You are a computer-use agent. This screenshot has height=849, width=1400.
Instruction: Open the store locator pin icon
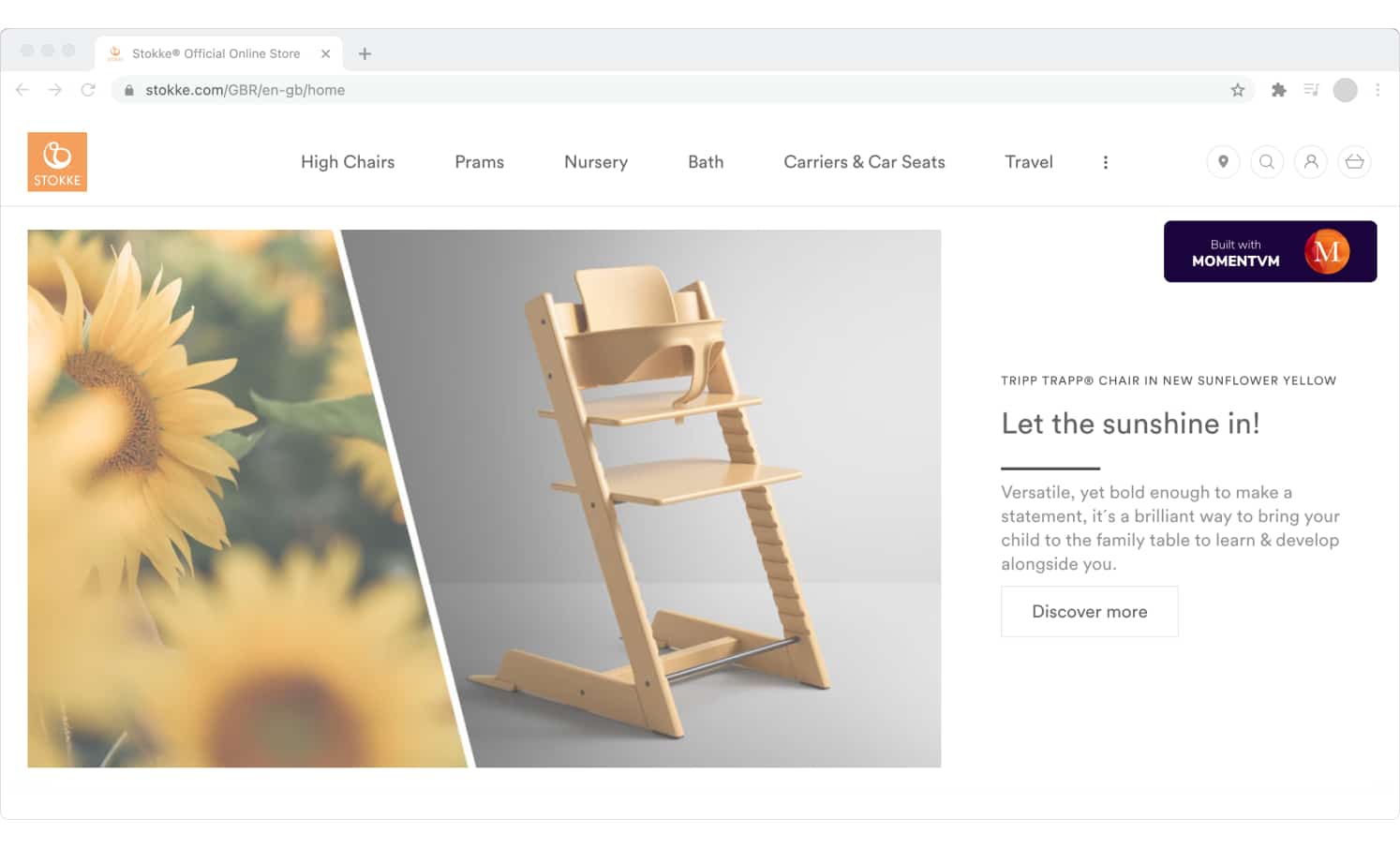(1223, 162)
